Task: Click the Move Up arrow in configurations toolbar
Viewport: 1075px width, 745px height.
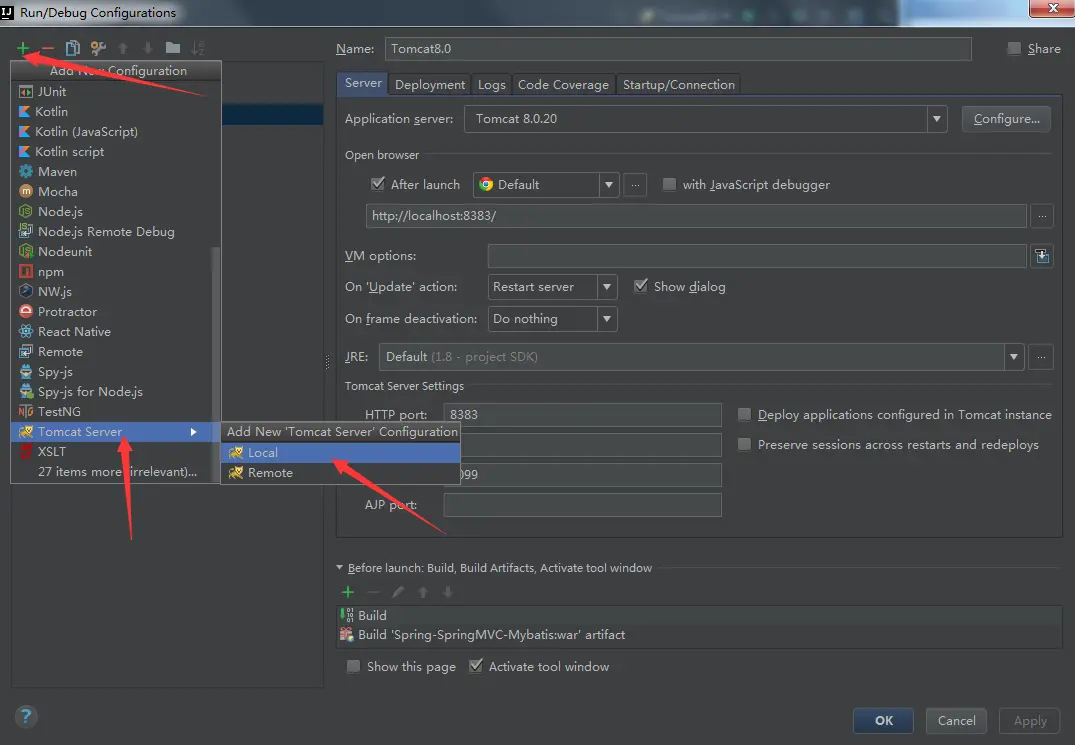Action: 123,48
